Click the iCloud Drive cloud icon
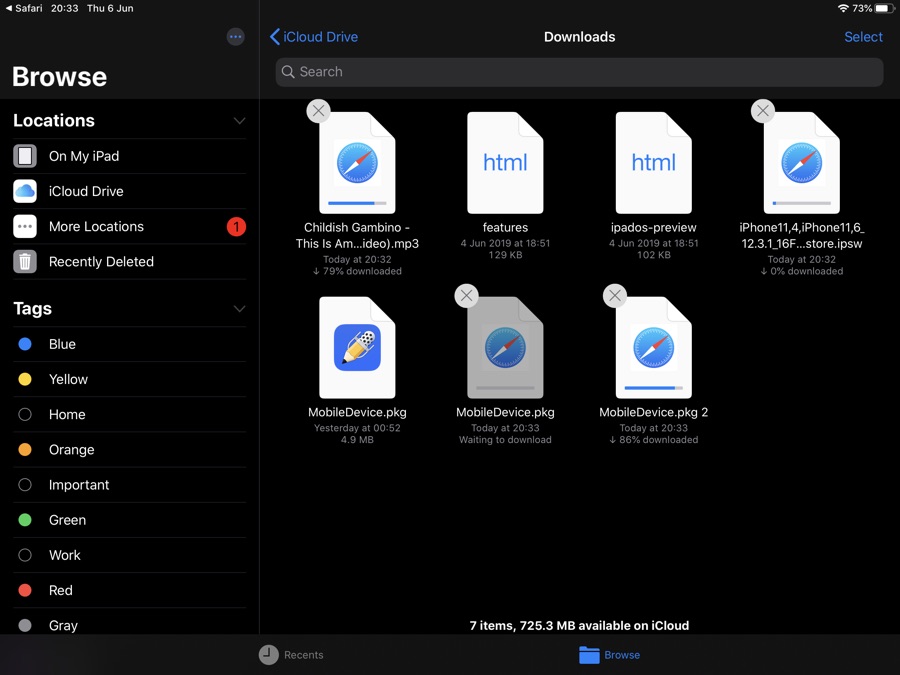Image resolution: width=900 pixels, height=675 pixels. [x=25, y=191]
